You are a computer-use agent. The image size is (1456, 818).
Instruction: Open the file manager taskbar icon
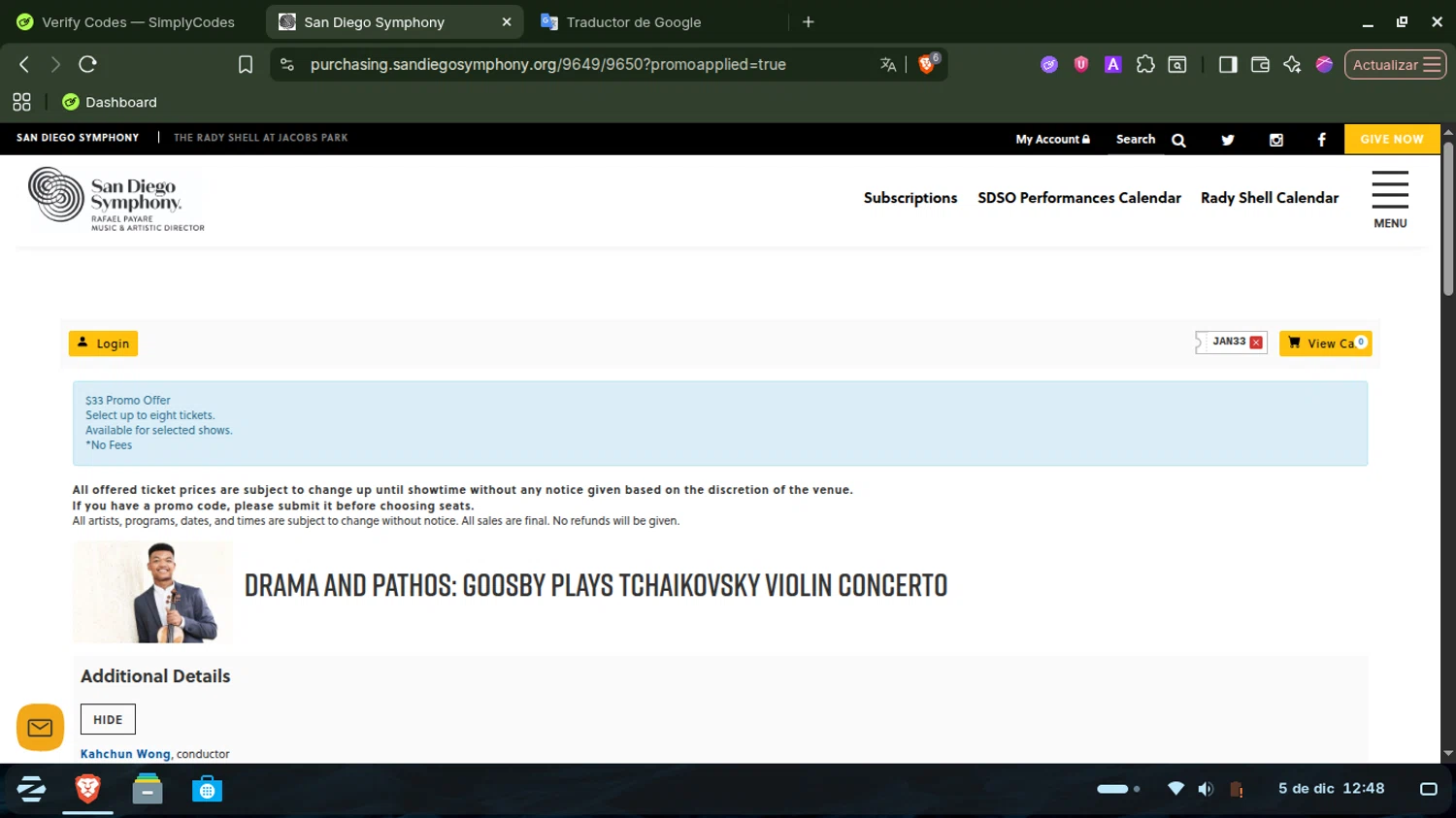(x=148, y=789)
